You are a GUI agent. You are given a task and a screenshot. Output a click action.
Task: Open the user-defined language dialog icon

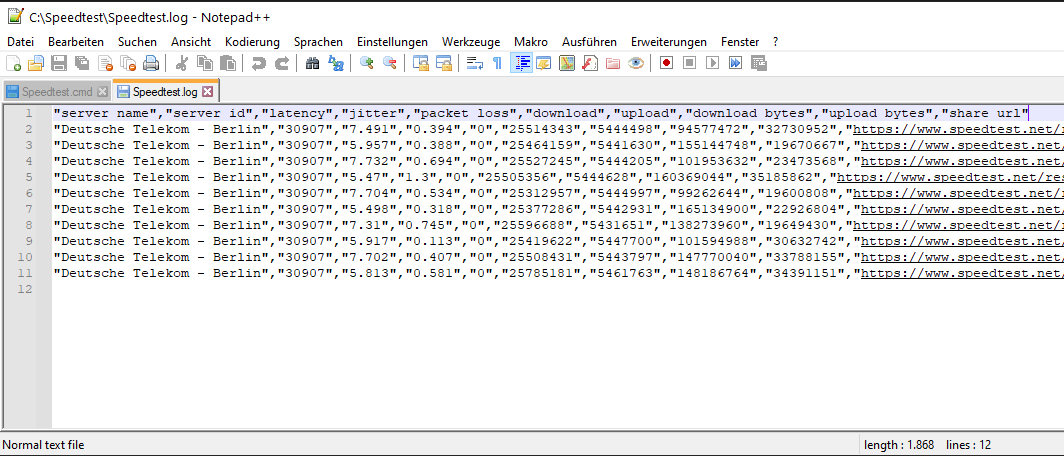[544, 64]
